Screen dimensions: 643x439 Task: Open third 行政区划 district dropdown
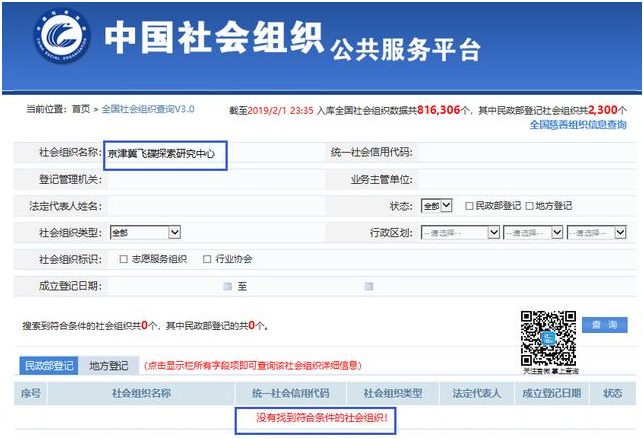[x=597, y=232]
